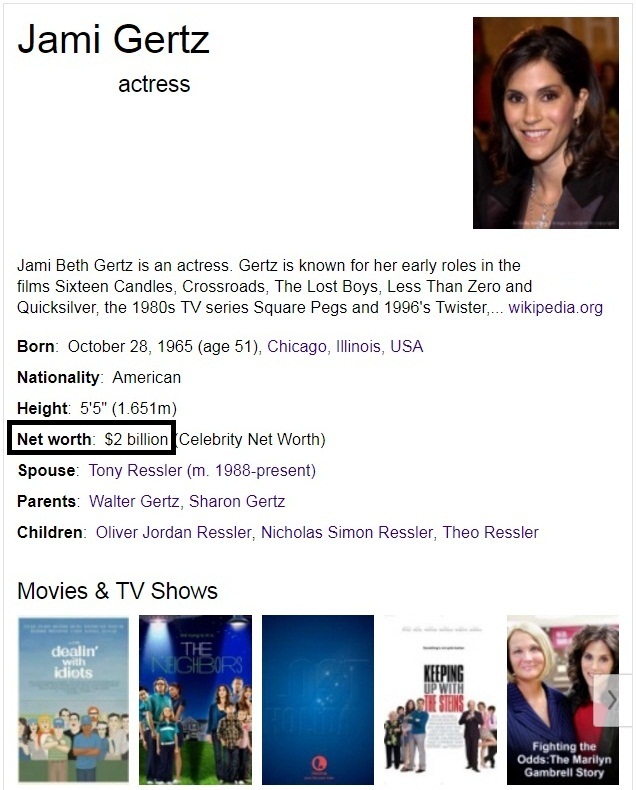
Task: Open Sharon Gertz parent link
Action: click(x=237, y=501)
